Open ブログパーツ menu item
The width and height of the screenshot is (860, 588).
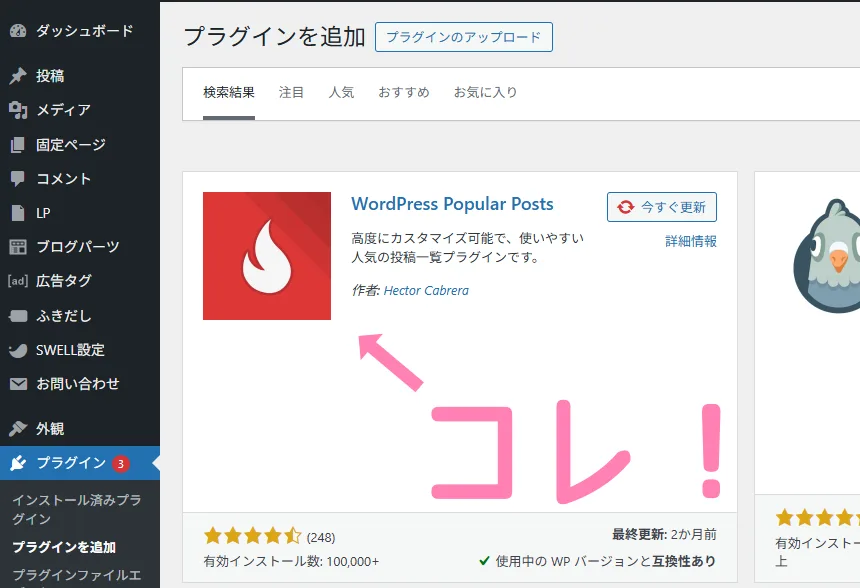[x=80, y=247]
